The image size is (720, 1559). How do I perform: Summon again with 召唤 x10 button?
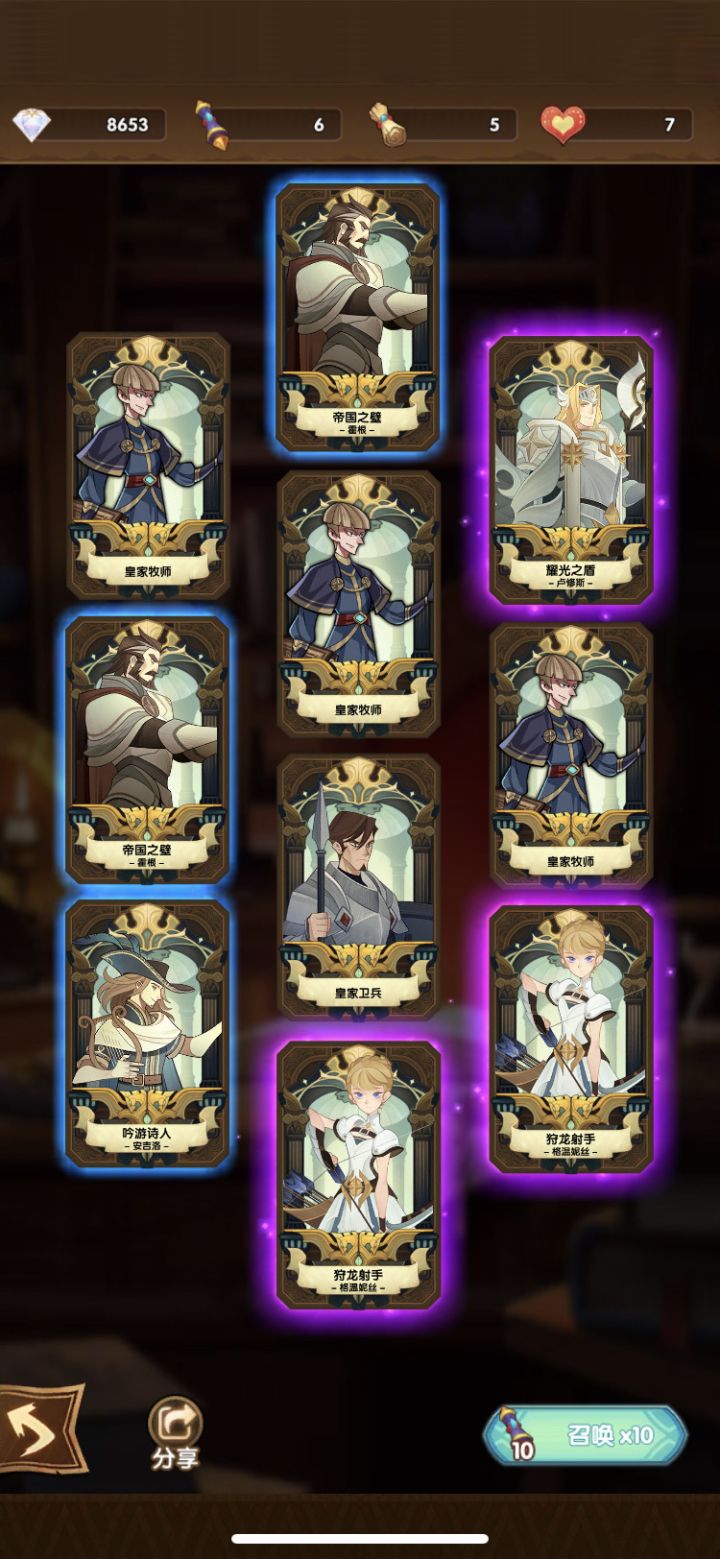pos(586,1434)
